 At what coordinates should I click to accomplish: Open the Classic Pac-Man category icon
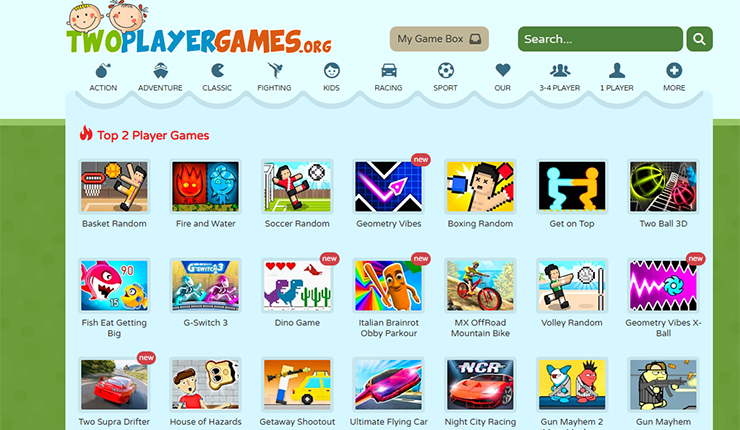[217, 71]
